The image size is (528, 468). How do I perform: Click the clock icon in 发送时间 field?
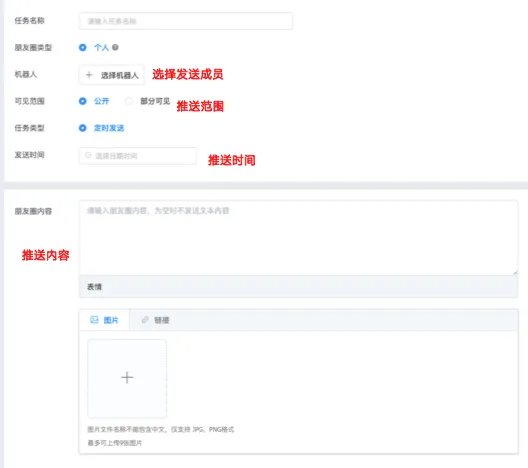click(88, 155)
